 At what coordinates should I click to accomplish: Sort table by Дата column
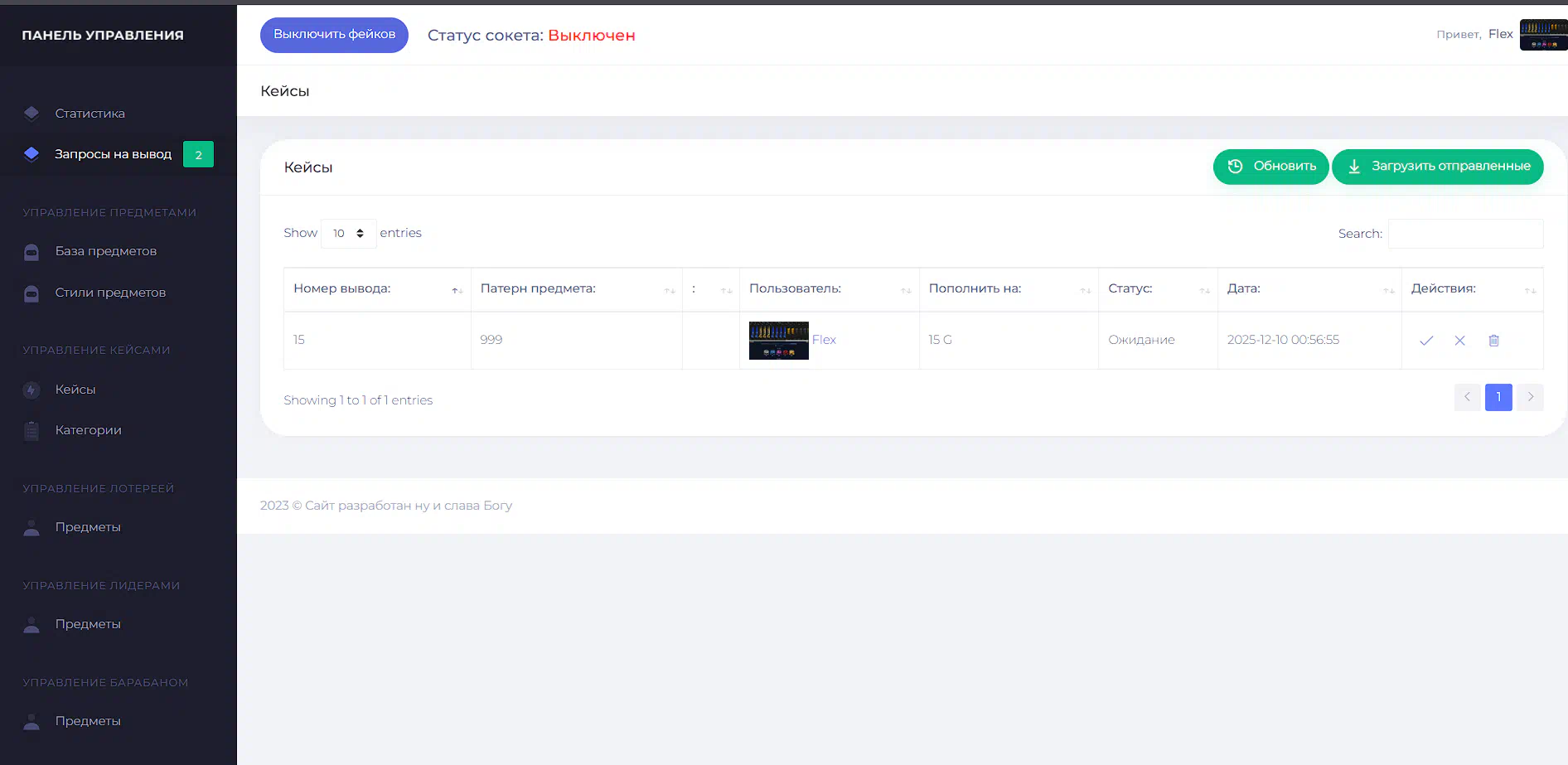click(x=1309, y=289)
